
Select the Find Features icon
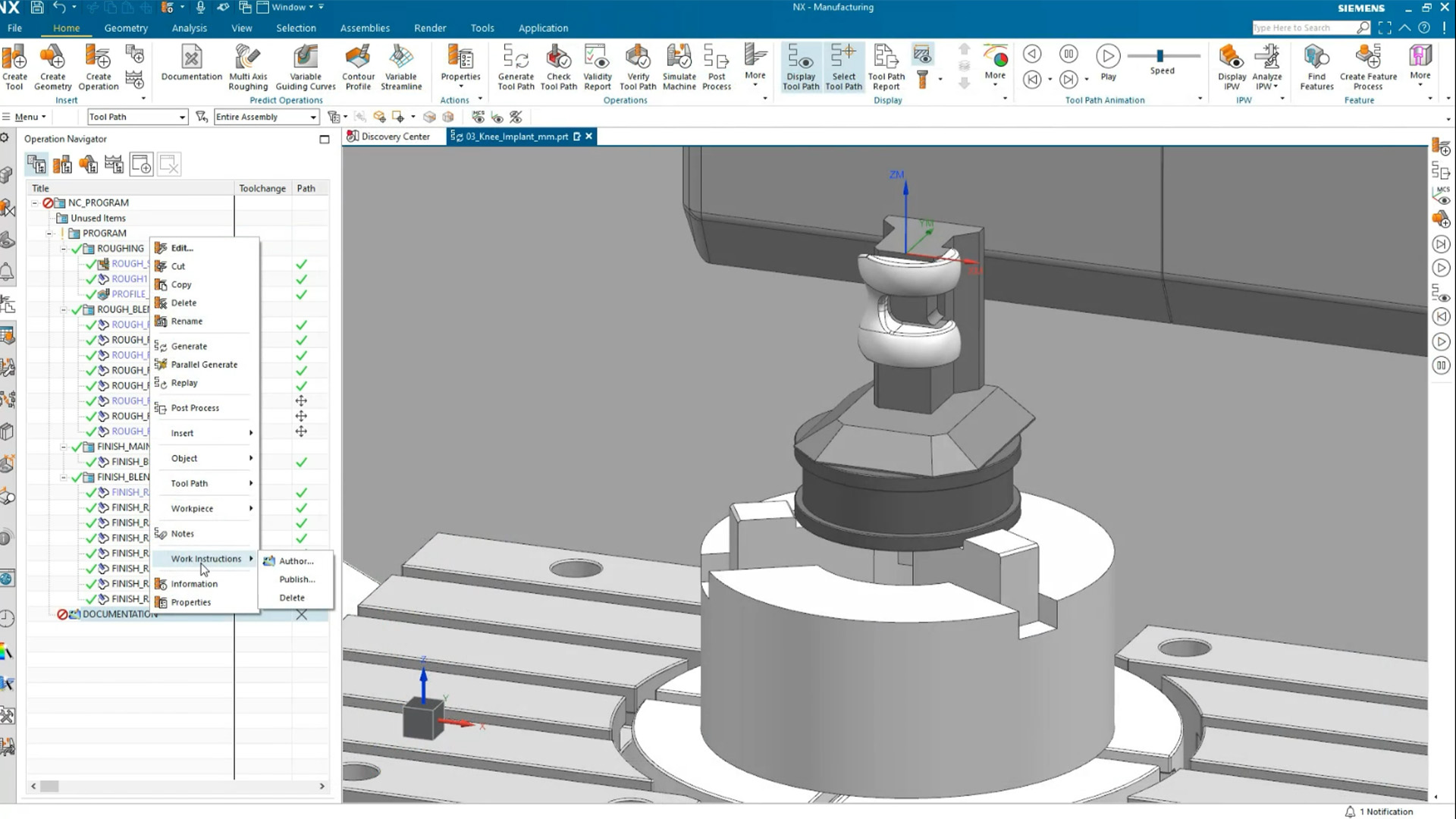1316,67
